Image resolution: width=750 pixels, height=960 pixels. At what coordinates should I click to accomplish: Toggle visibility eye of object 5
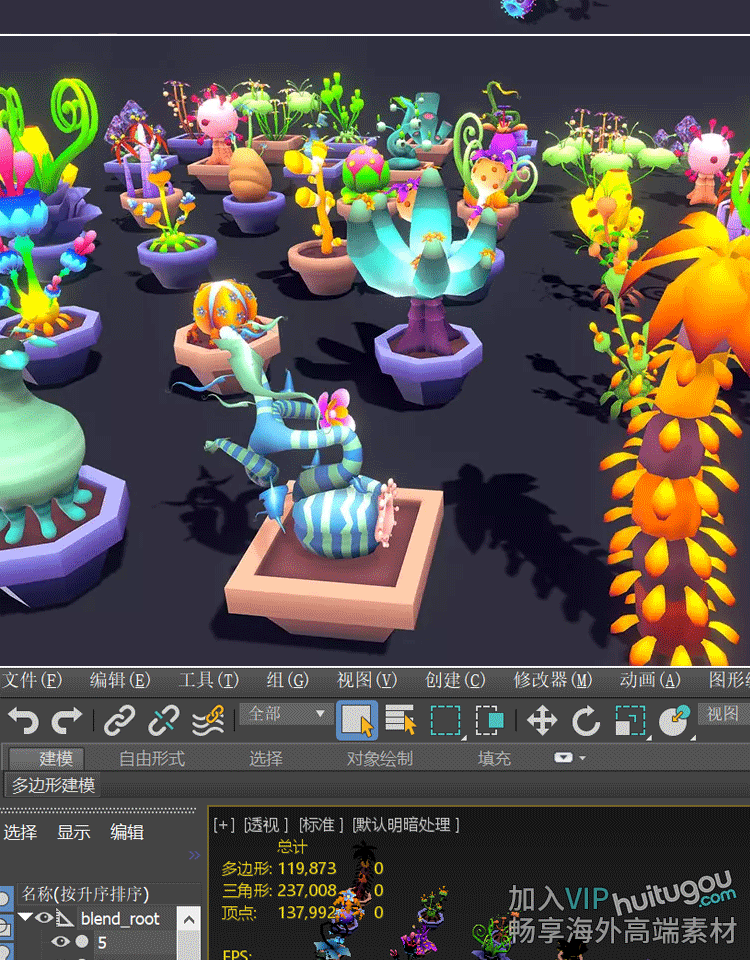(61, 942)
